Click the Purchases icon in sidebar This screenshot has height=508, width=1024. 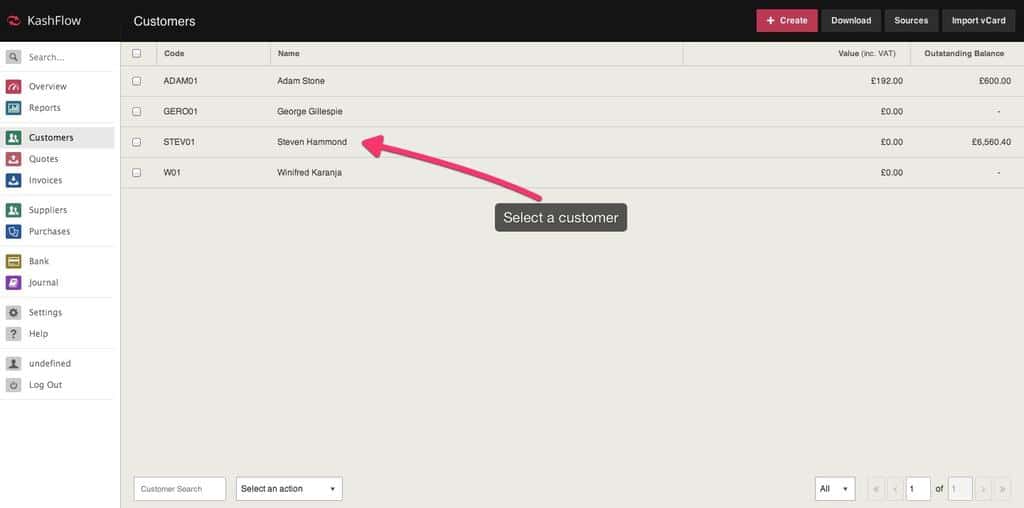[x=14, y=232]
